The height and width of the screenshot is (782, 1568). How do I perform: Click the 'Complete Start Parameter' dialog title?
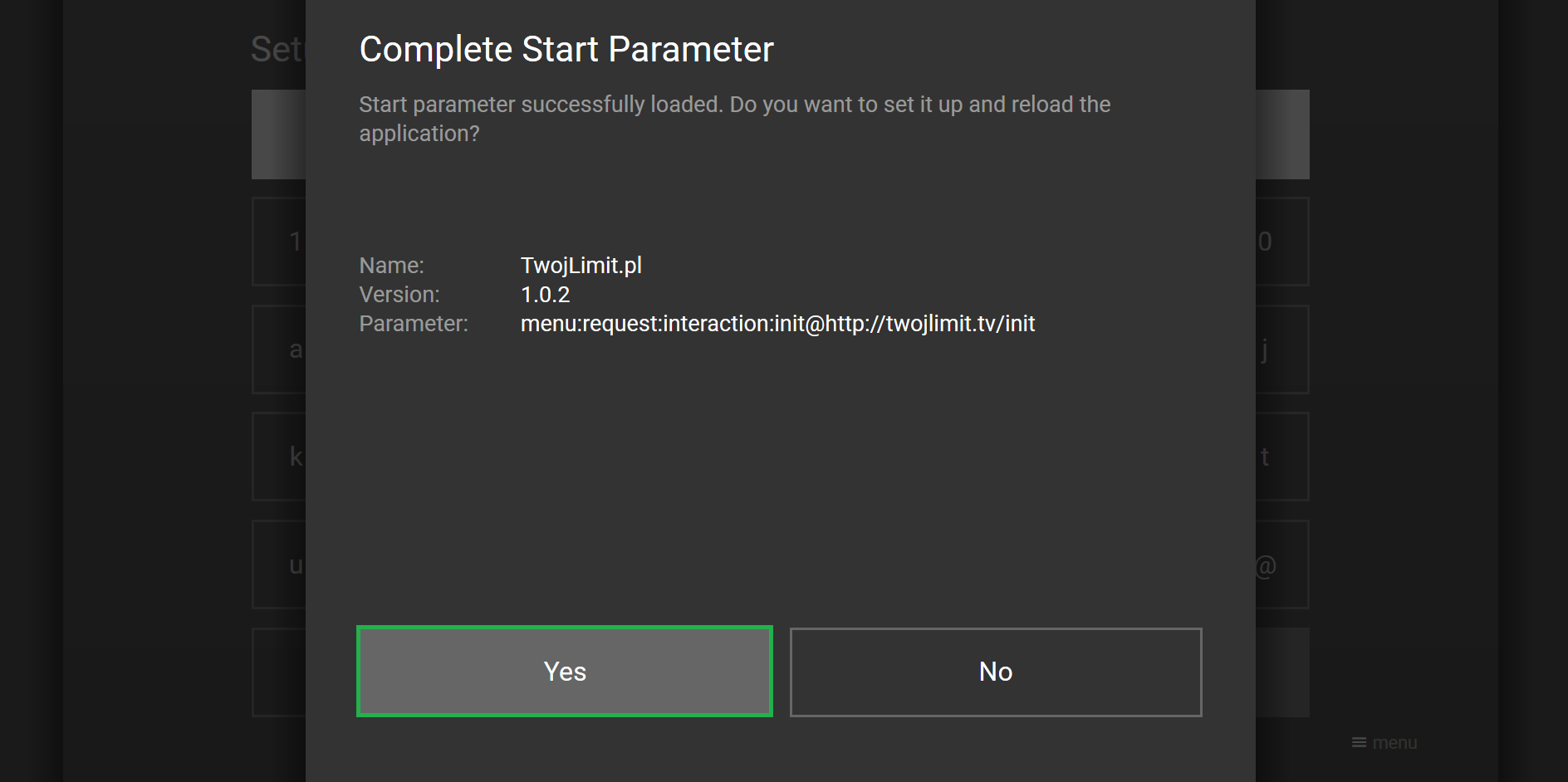coord(566,50)
